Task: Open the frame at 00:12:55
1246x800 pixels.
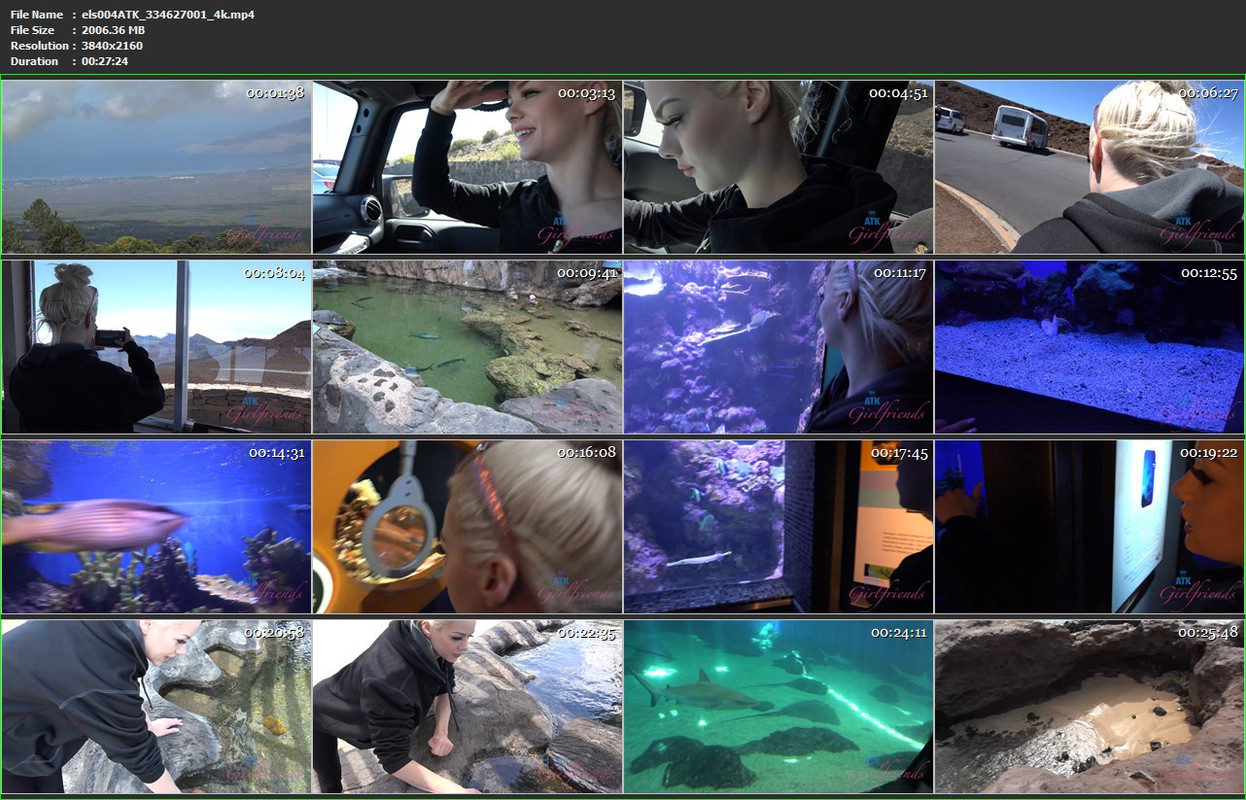Action: click(x=1089, y=347)
